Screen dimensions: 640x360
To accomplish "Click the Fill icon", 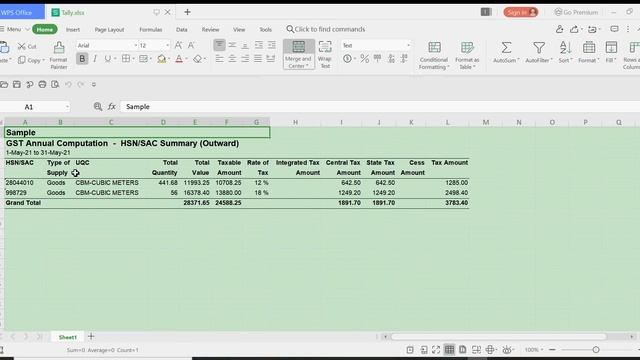I will coord(611,48).
